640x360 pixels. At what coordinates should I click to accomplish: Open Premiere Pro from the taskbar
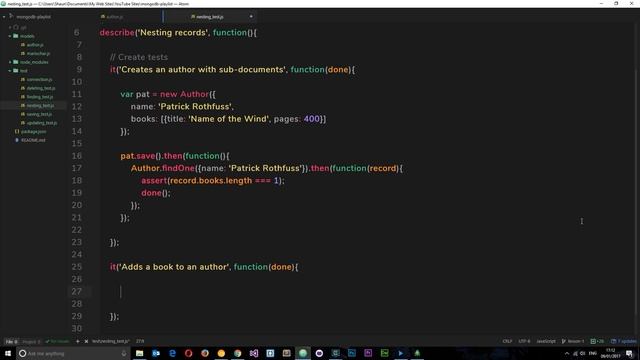368,353
